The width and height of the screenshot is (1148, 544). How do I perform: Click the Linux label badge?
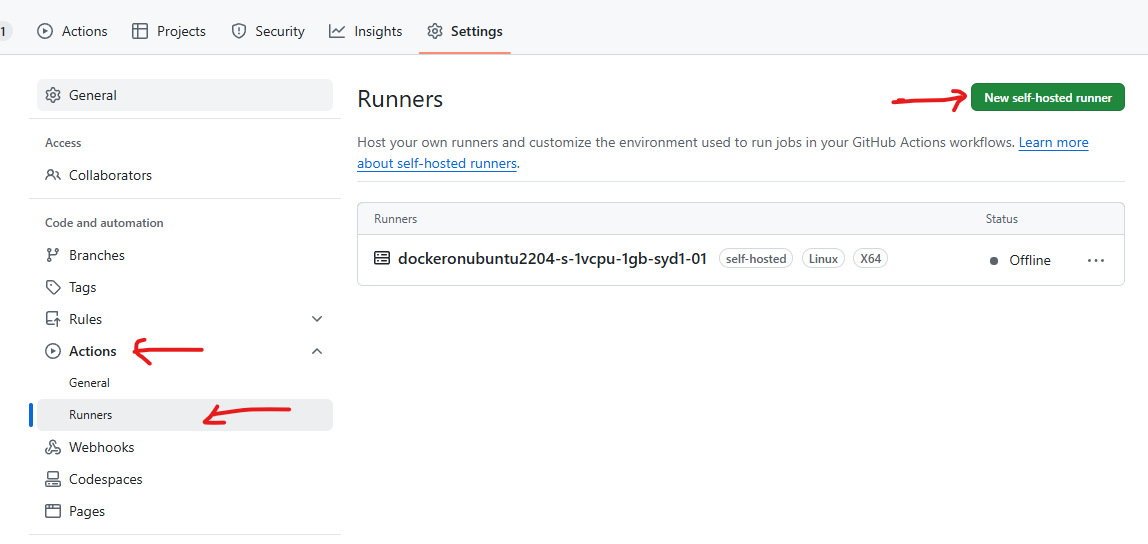(824, 258)
